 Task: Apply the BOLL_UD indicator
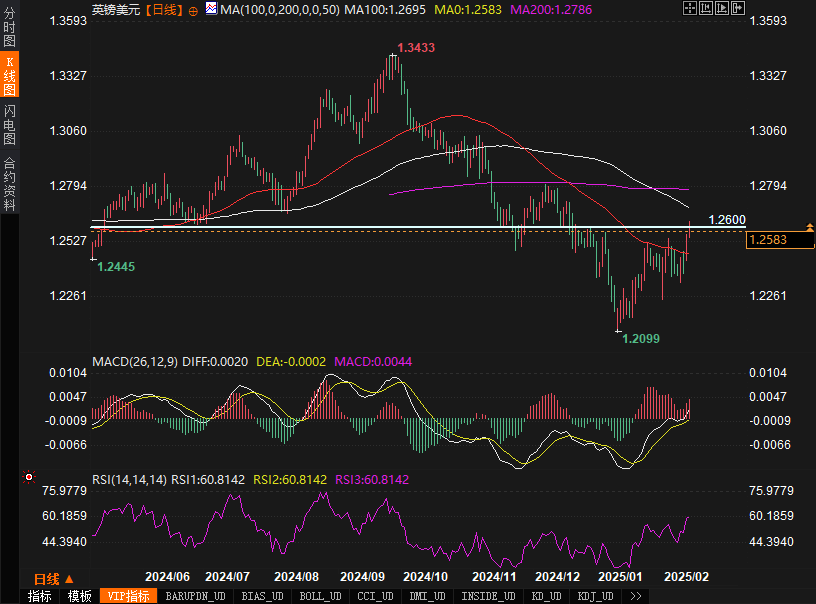click(x=320, y=596)
